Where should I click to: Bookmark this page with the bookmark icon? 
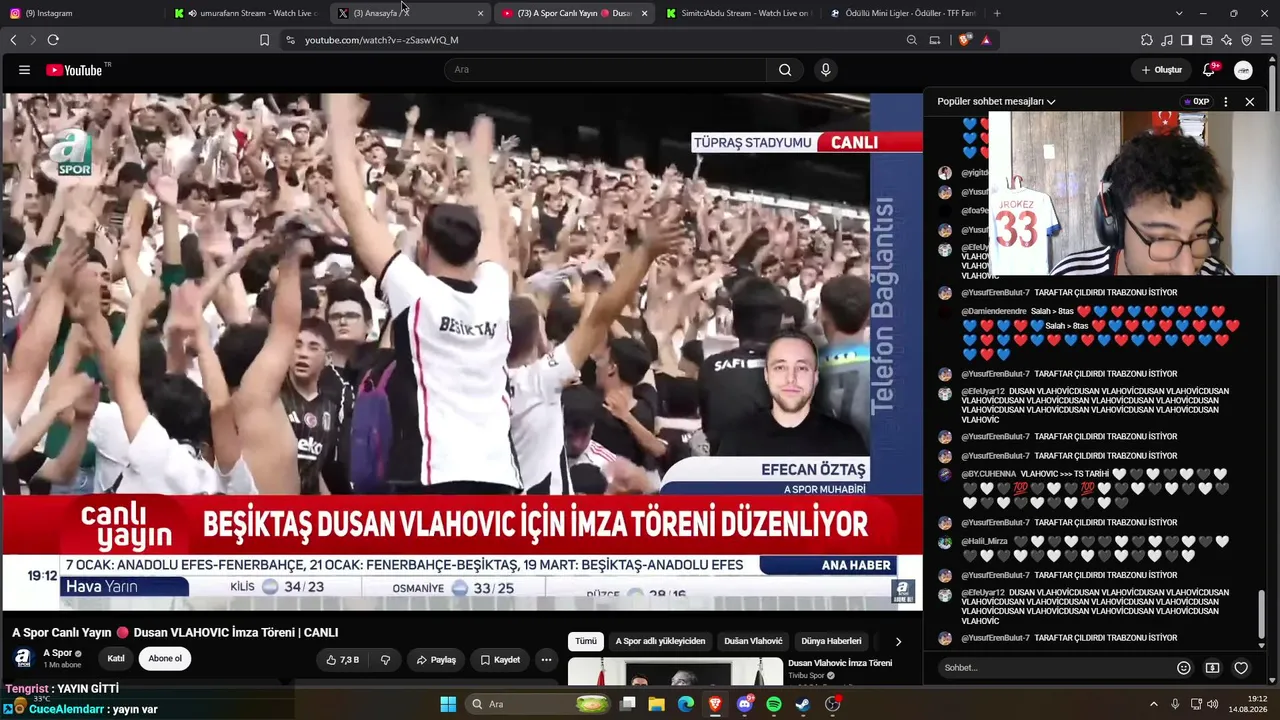pos(264,40)
